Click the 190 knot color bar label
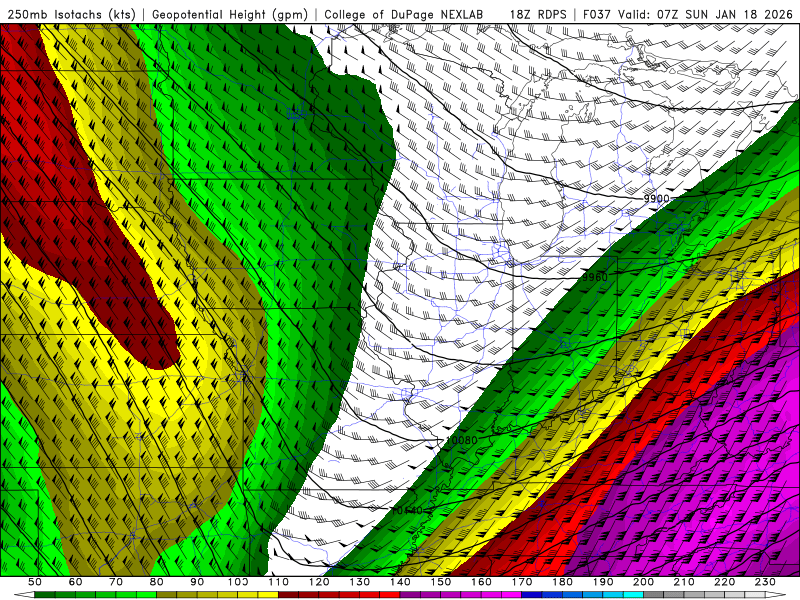Screen dimensions: 800x600 pos(604,582)
